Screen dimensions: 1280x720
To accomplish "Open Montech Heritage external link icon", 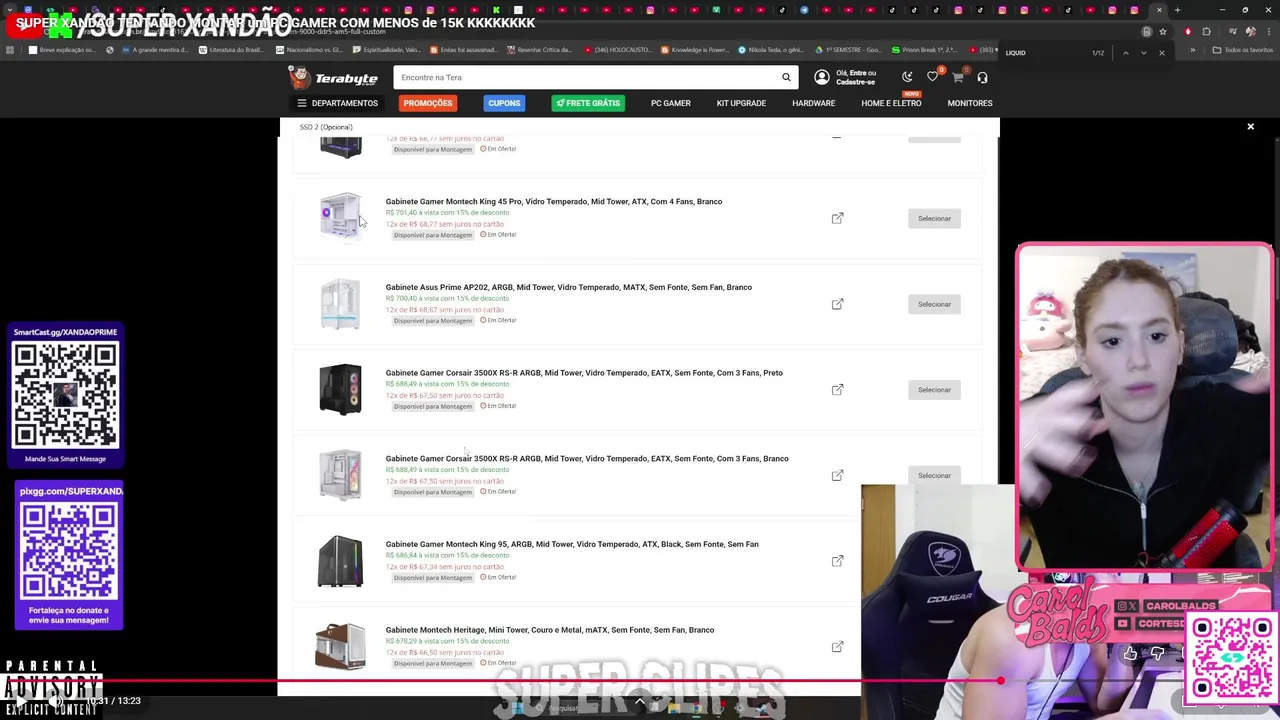I will (x=837, y=647).
